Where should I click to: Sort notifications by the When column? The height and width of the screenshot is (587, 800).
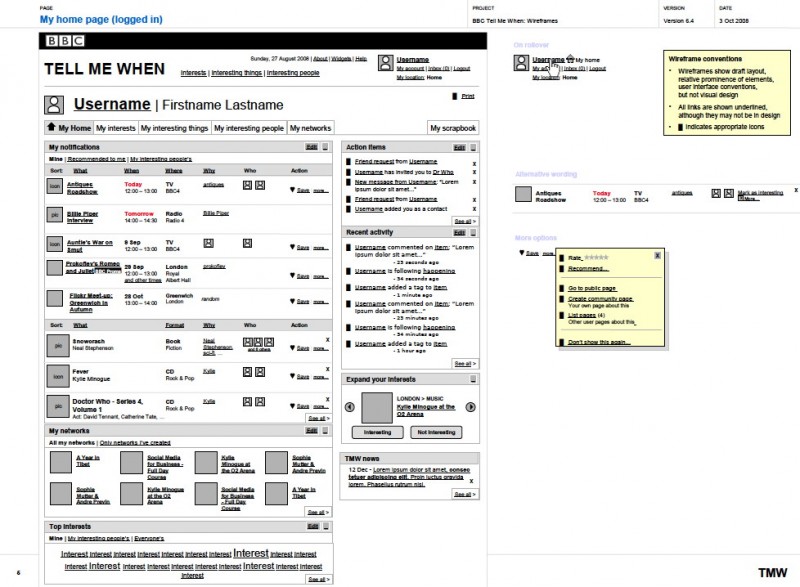click(x=132, y=170)
